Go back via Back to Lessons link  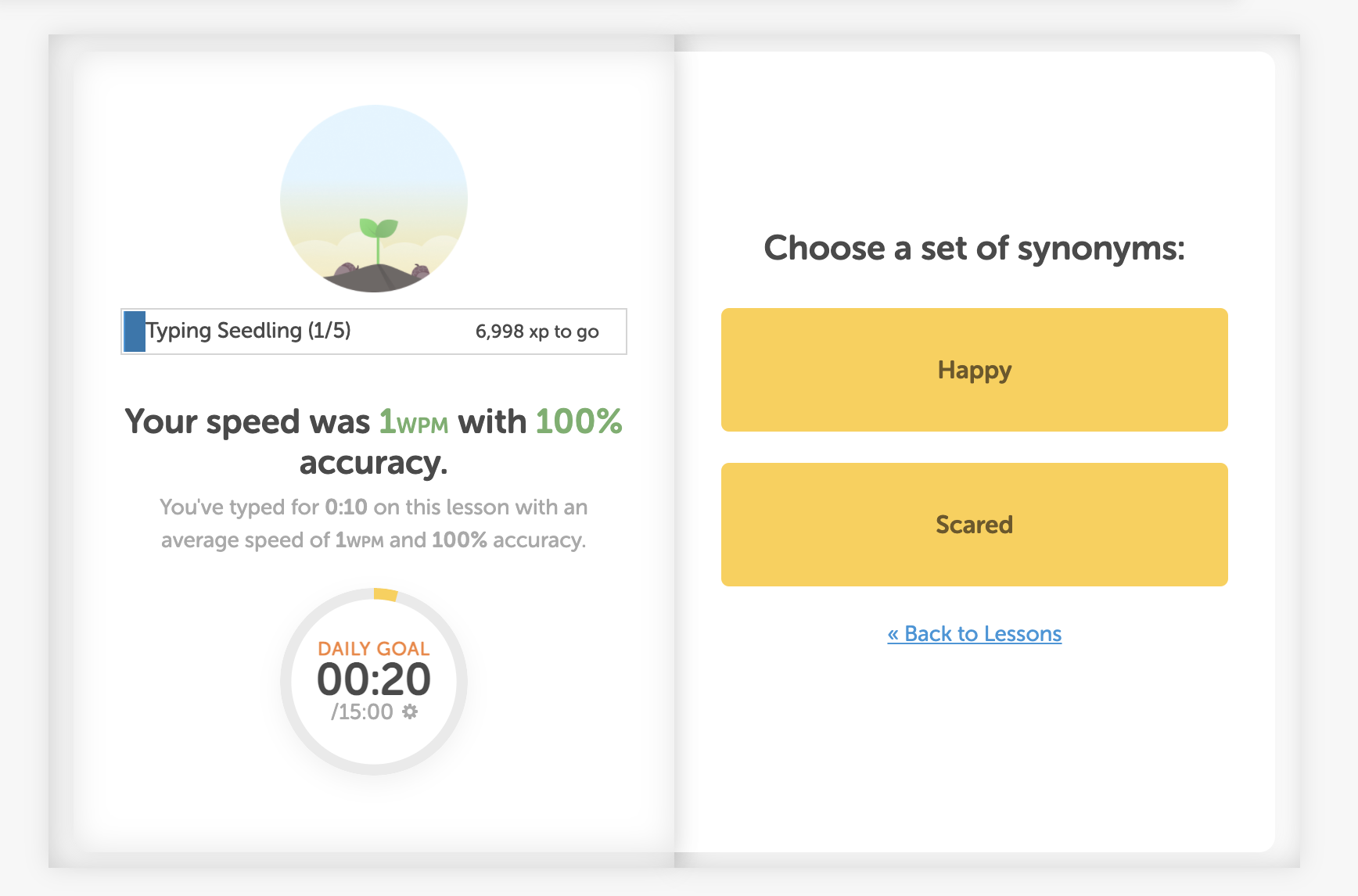click(974, 633)
